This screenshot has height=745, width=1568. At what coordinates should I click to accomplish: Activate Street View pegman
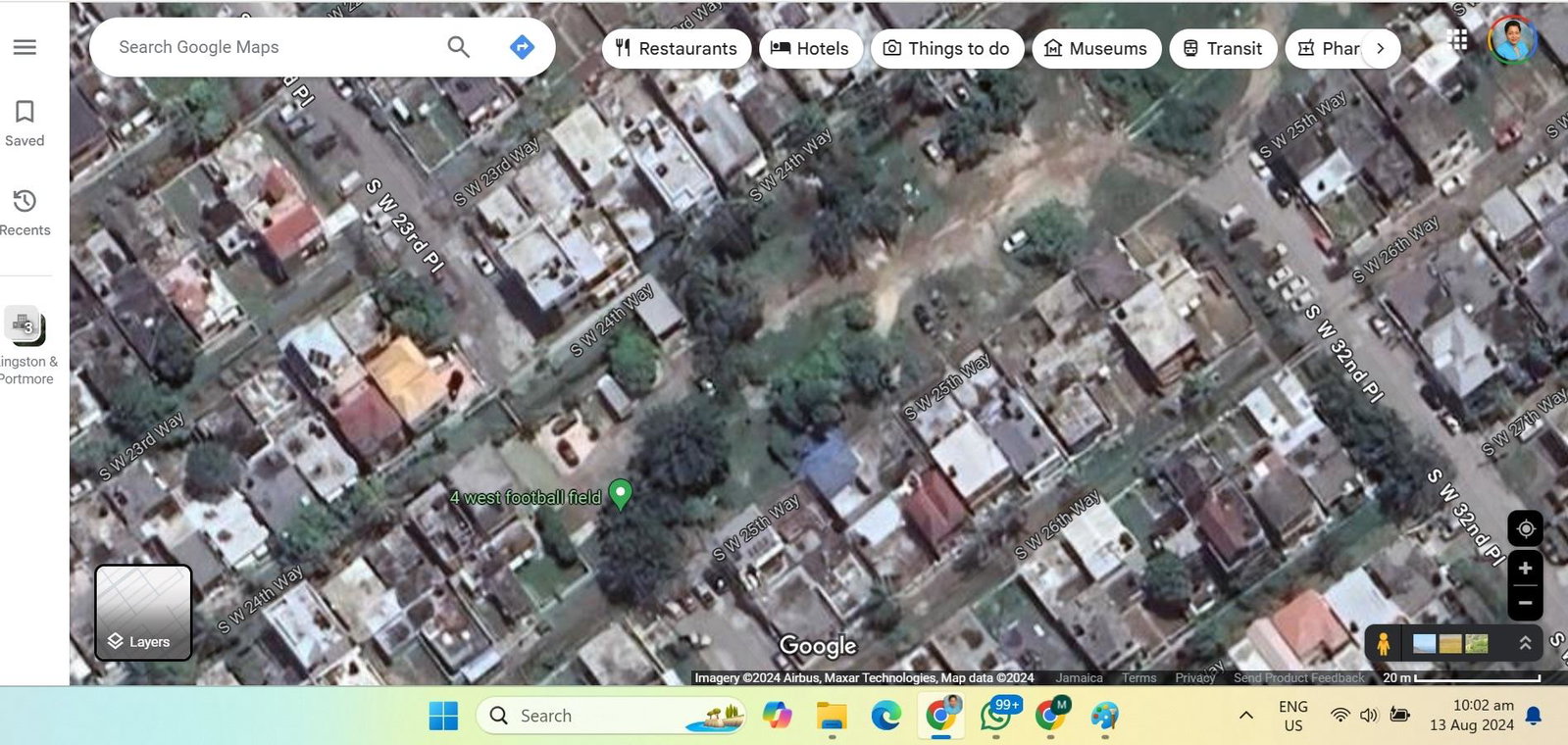coord(1383,643)
